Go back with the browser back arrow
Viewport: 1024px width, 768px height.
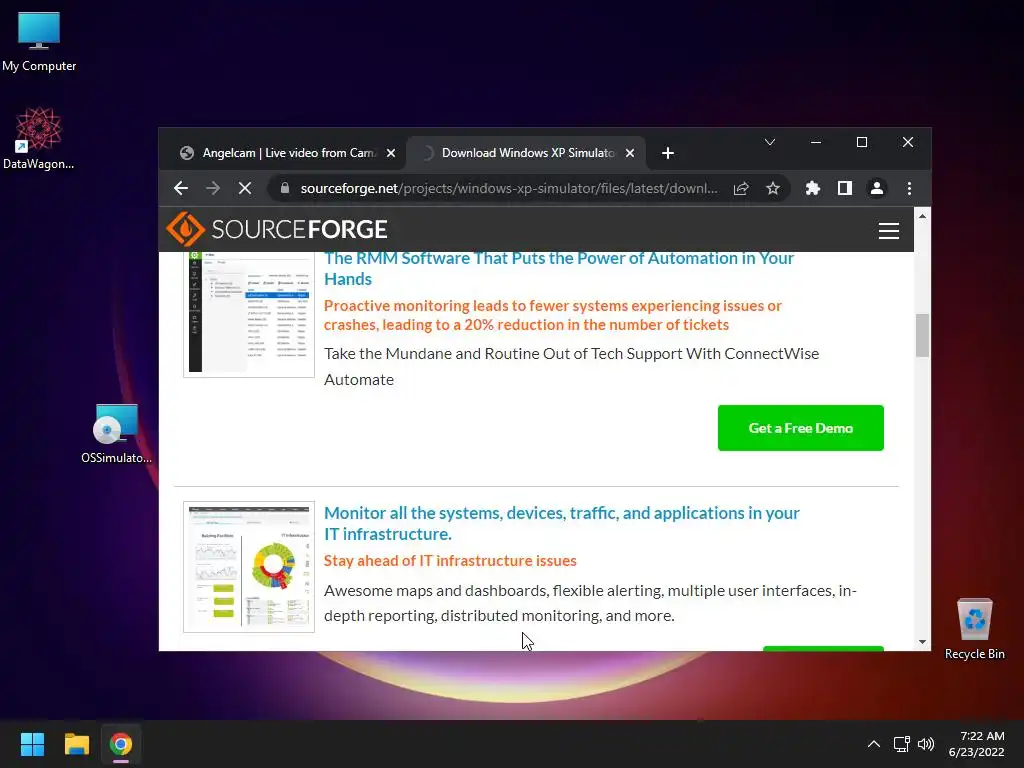click(181, 189)
